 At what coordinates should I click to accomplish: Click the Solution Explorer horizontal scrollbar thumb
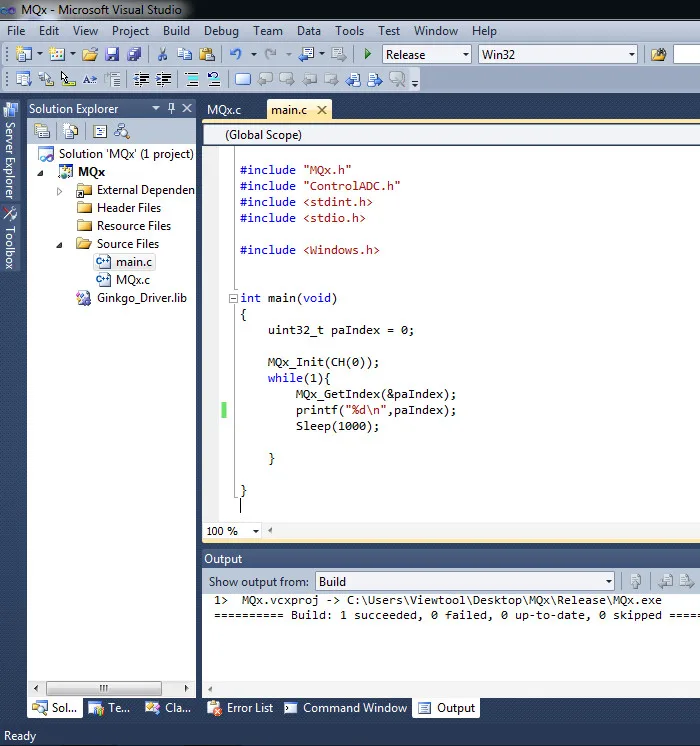[x=104, y=688]
